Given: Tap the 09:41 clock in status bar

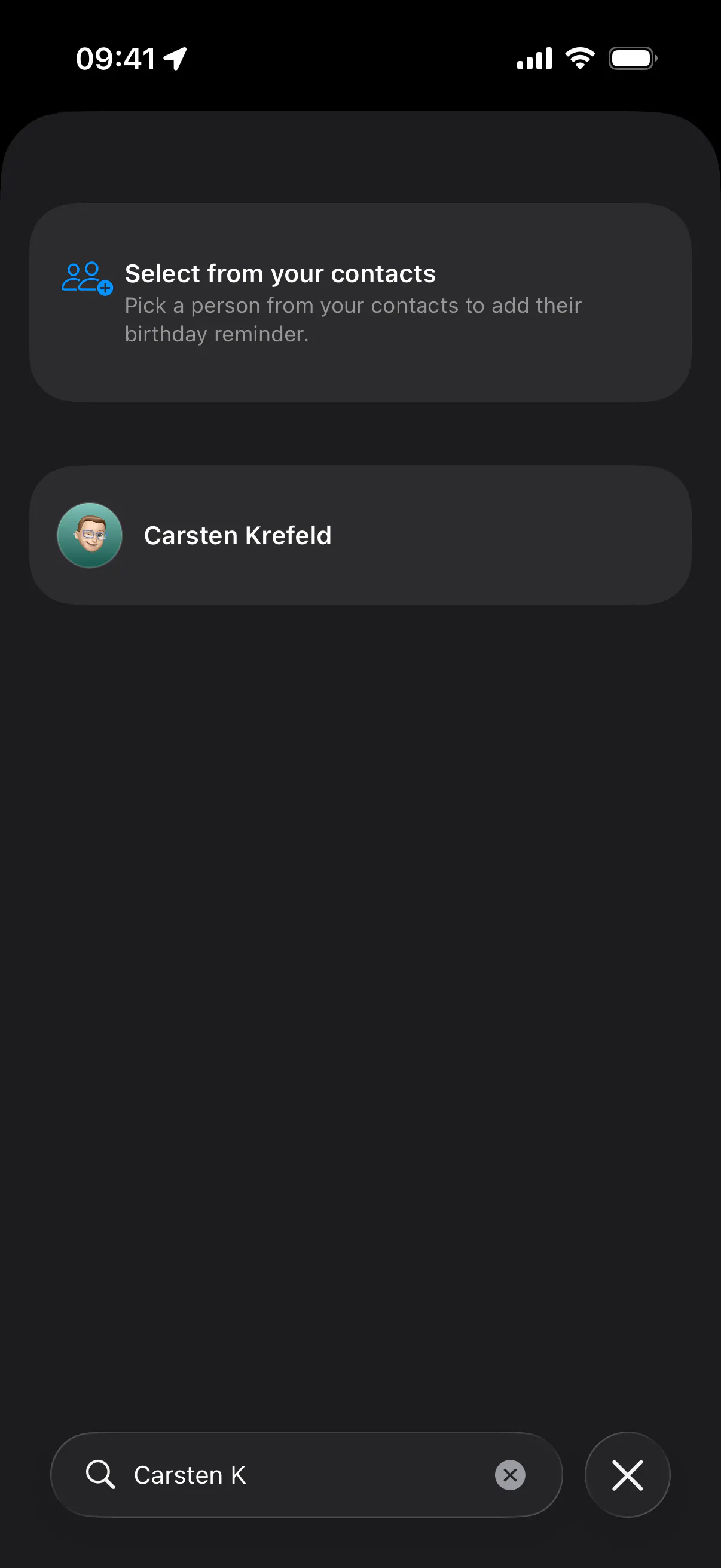Looking at the screenshot, I should pos(115,59).
